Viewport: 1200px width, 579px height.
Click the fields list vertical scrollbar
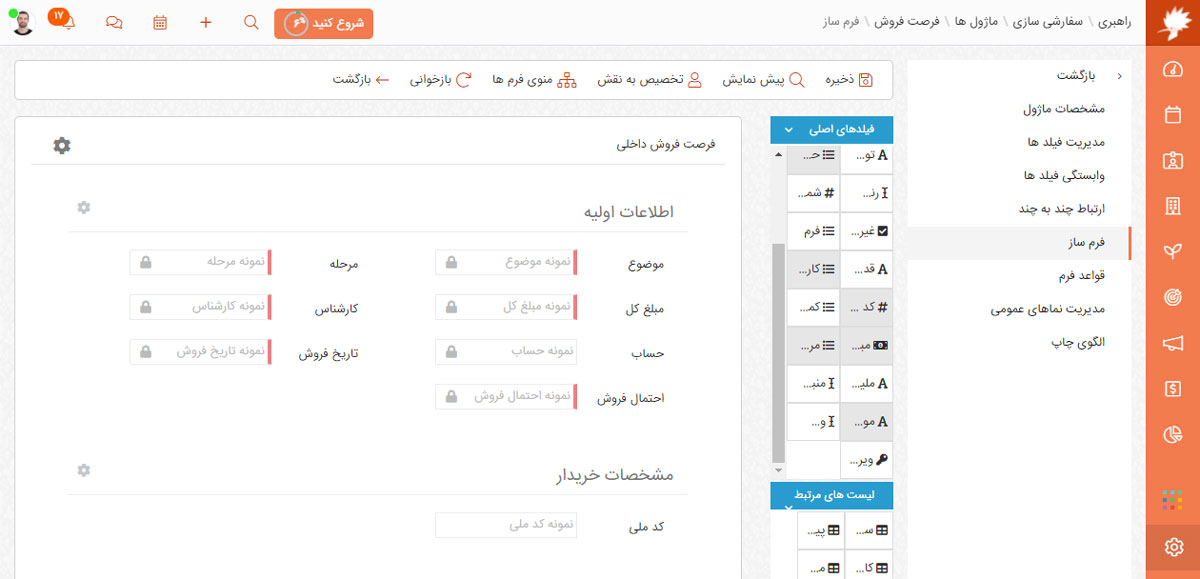(x=778, y=350)
